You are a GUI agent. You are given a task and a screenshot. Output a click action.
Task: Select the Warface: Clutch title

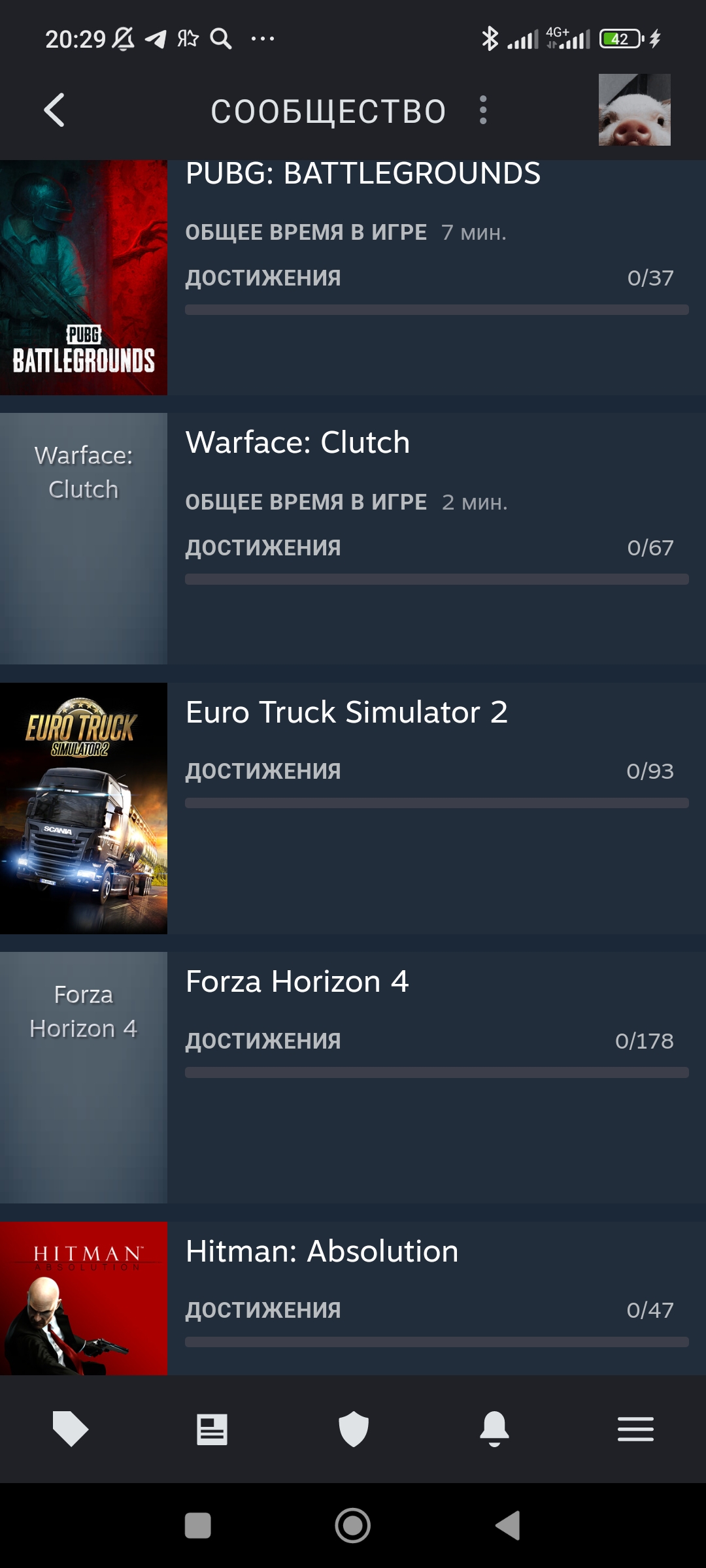(x=298, y=442)
